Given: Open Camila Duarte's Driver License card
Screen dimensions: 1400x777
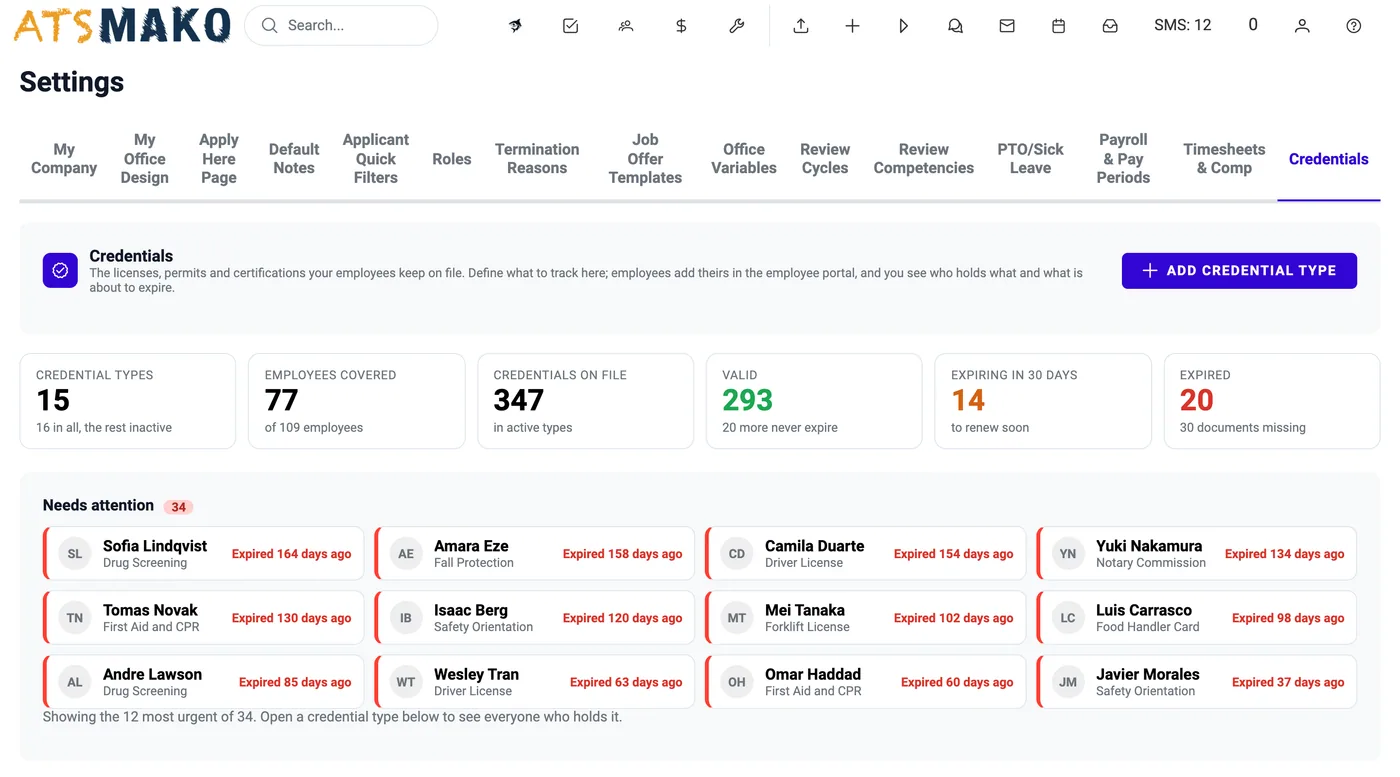Looking at the screenshot, I should click(x=866, y=554).
